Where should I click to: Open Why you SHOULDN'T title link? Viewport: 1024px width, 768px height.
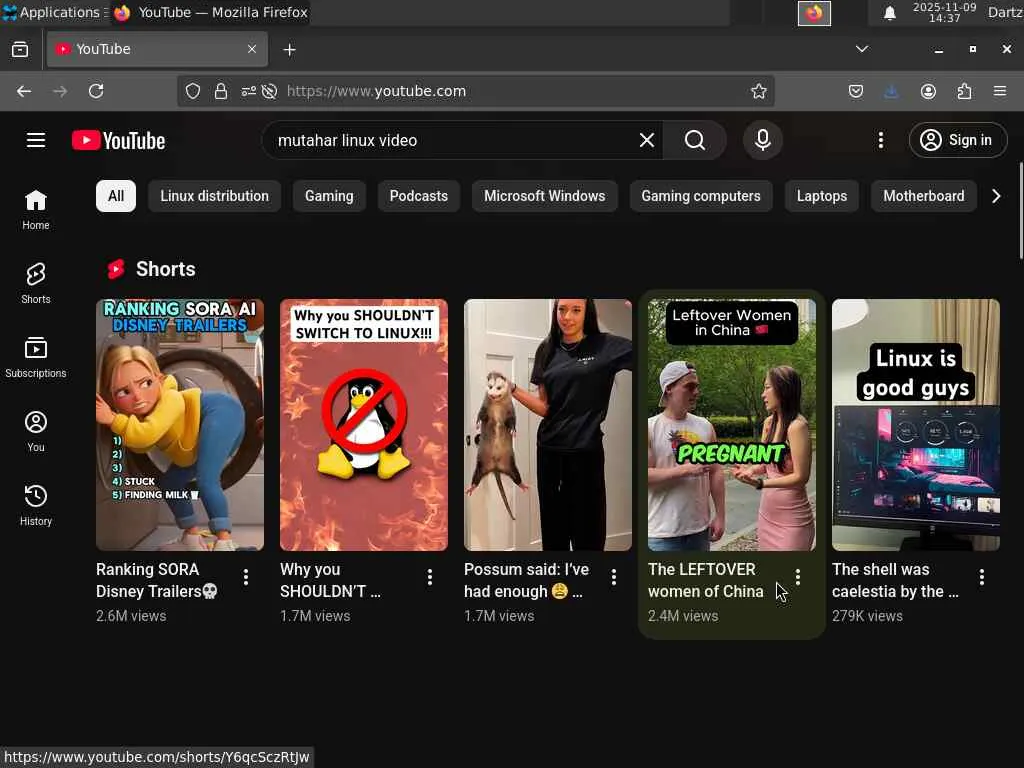point(330,580)
